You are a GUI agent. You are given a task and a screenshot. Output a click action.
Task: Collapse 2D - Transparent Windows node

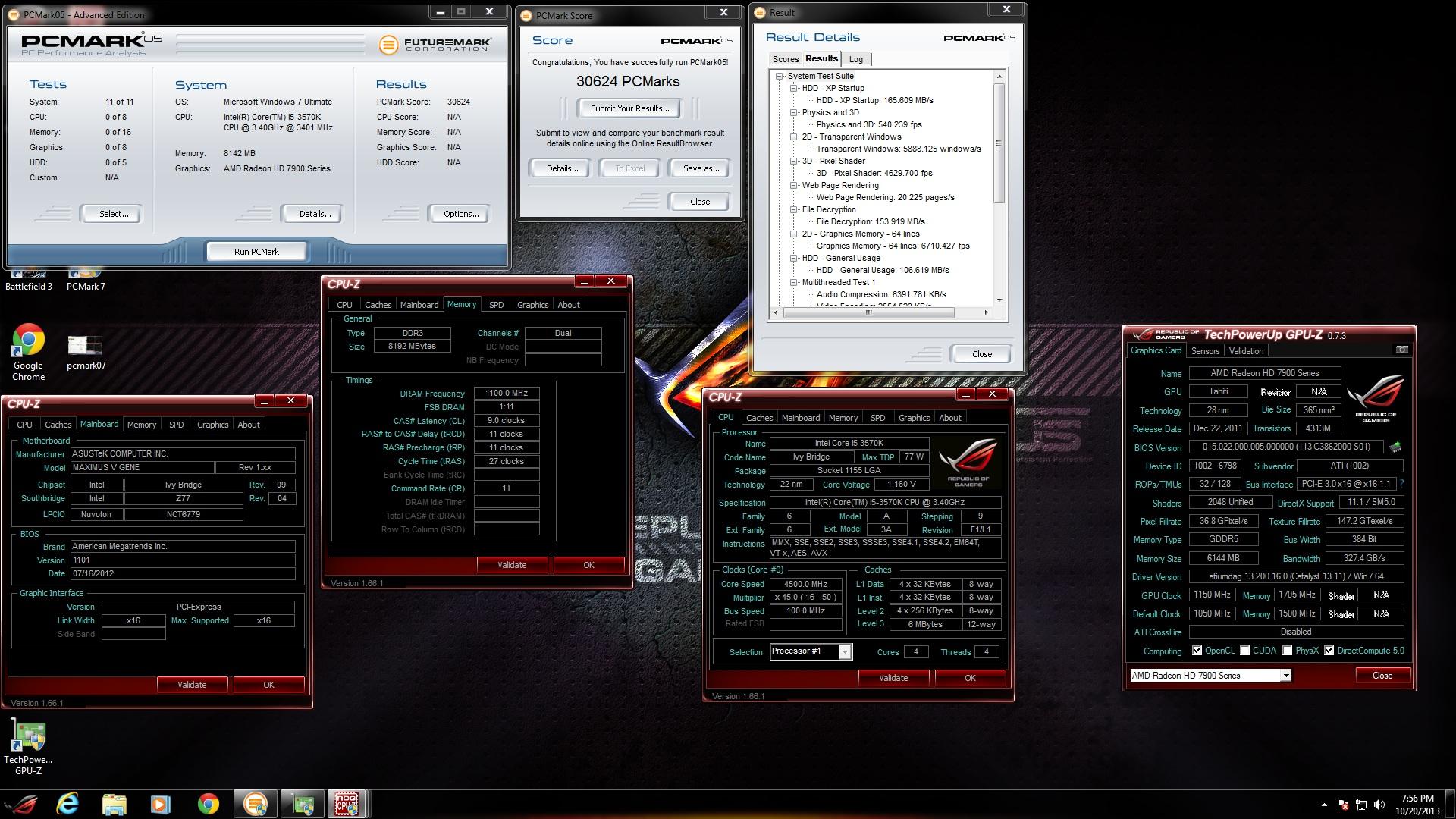coord(793,136)
